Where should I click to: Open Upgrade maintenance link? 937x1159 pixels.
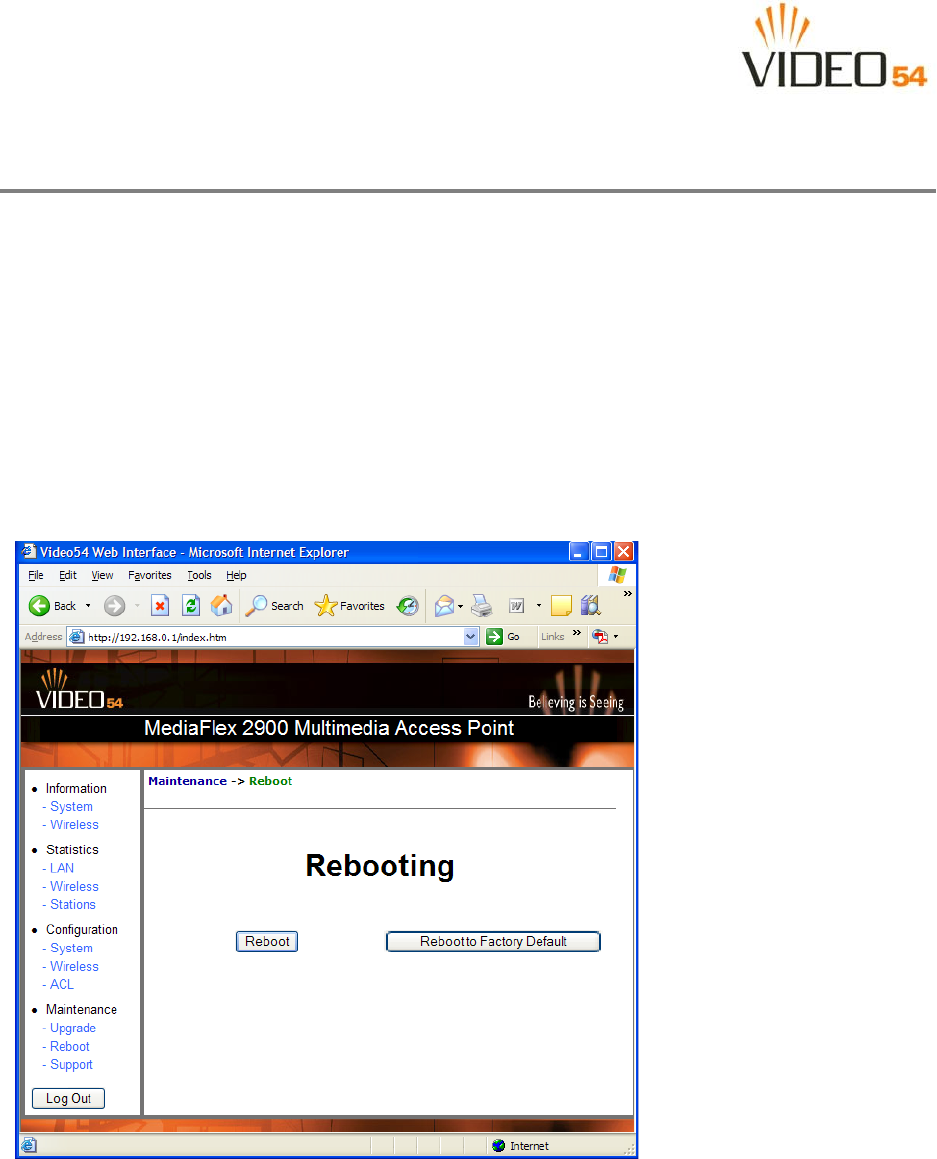coord(72,1027)
